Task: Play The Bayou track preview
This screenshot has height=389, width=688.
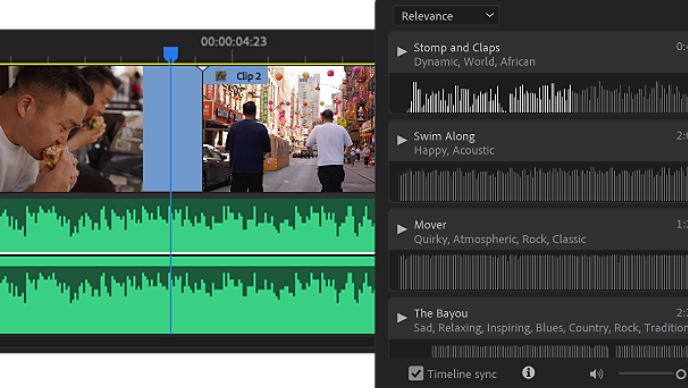Action: click(401, 318)
